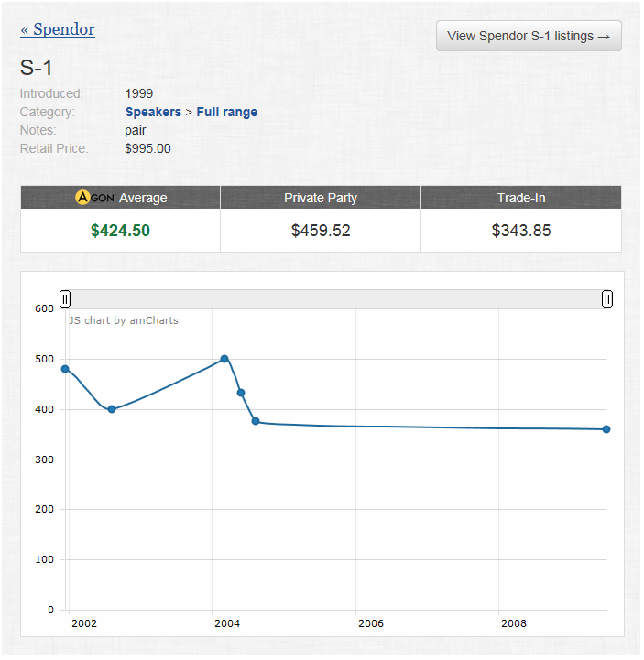
Task: Click the Audiogon logo in Average header
Action: click(x=94, y=197)
